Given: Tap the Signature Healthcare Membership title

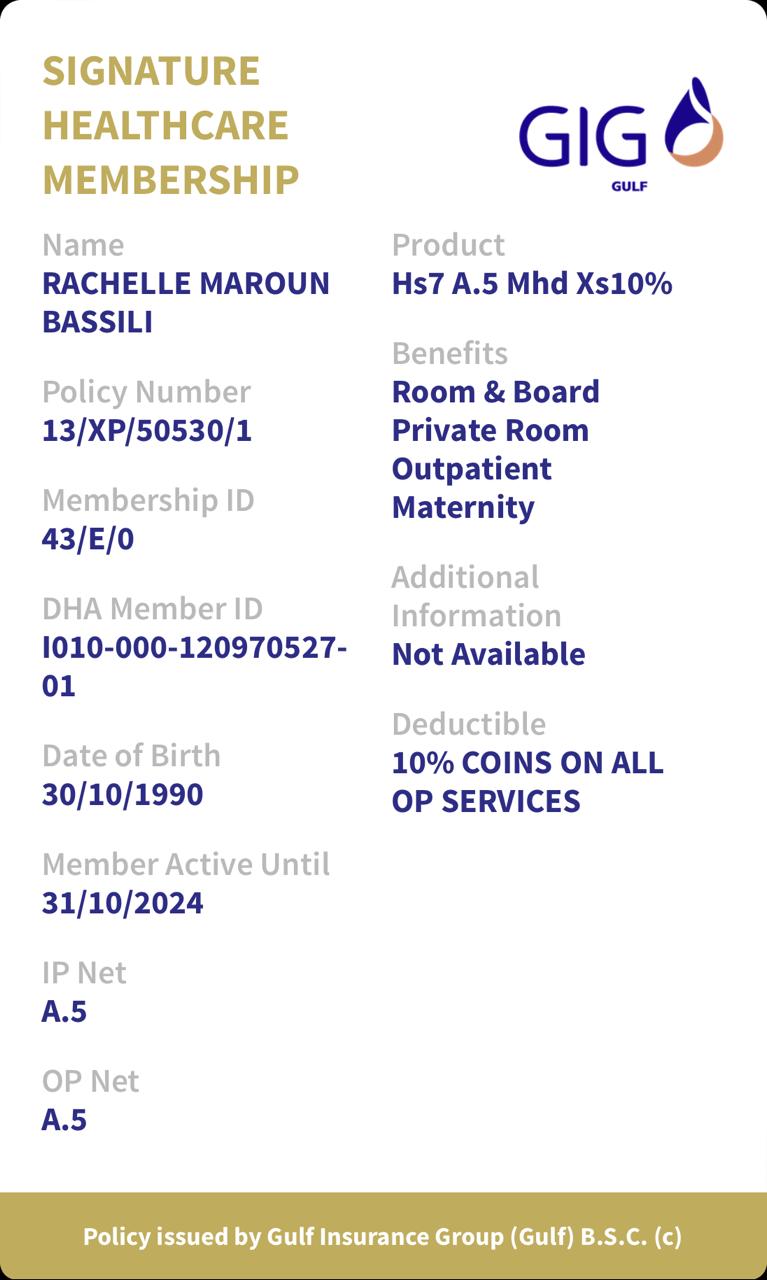Looking at the screenshot, I should pyautogui.click(x=170, y=126).
